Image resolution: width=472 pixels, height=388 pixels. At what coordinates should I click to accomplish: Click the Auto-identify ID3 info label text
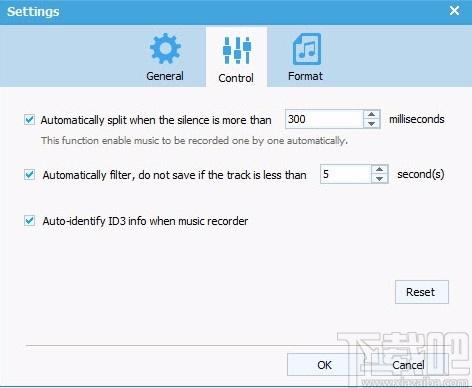pos(145,221)
